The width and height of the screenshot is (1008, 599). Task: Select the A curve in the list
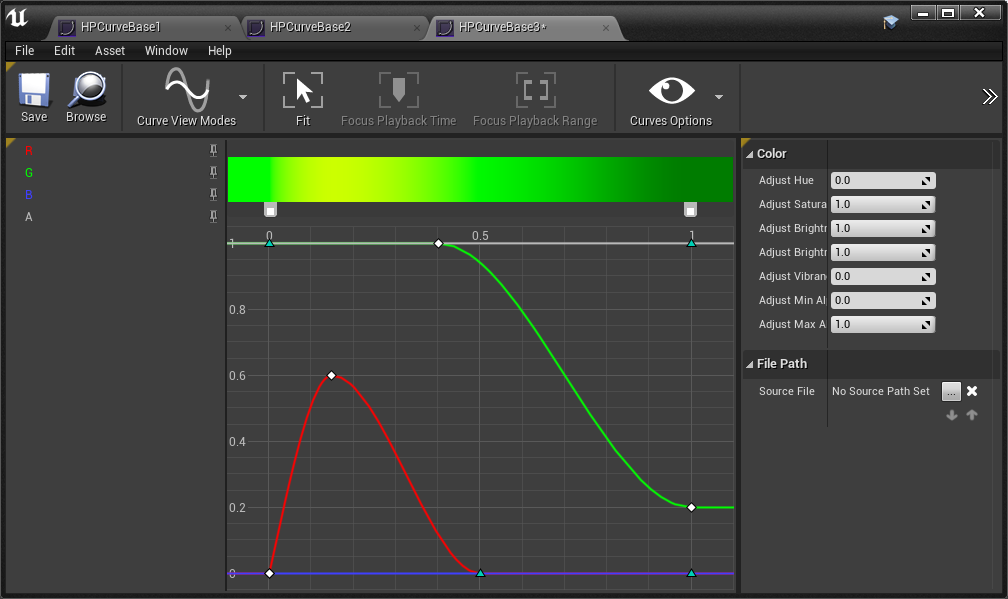pyautogui.click(x=28, y=217)
